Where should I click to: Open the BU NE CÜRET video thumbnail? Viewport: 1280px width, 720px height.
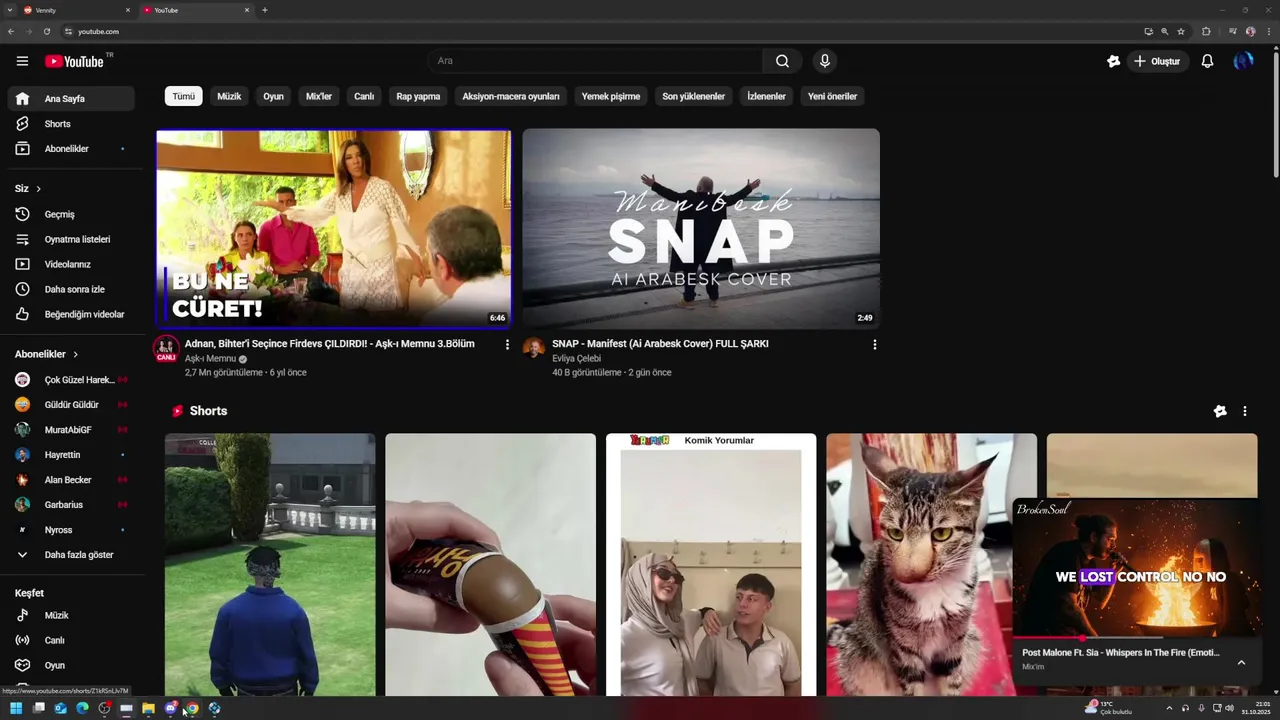coord(334,228)
